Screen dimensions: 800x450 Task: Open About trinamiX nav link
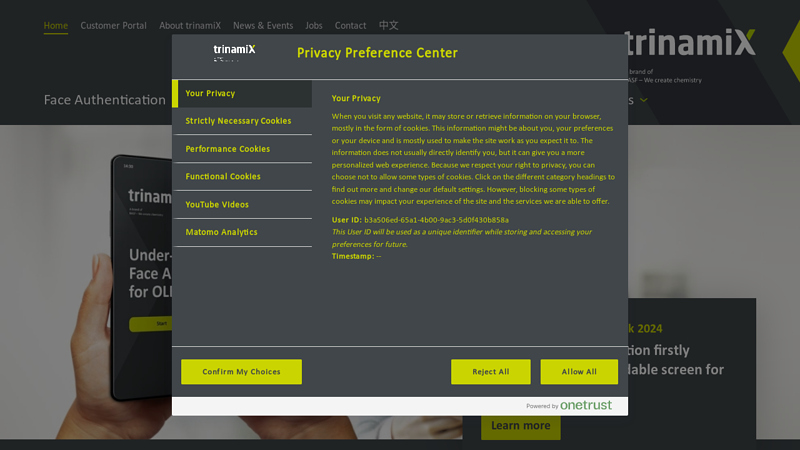coord(190,26)
